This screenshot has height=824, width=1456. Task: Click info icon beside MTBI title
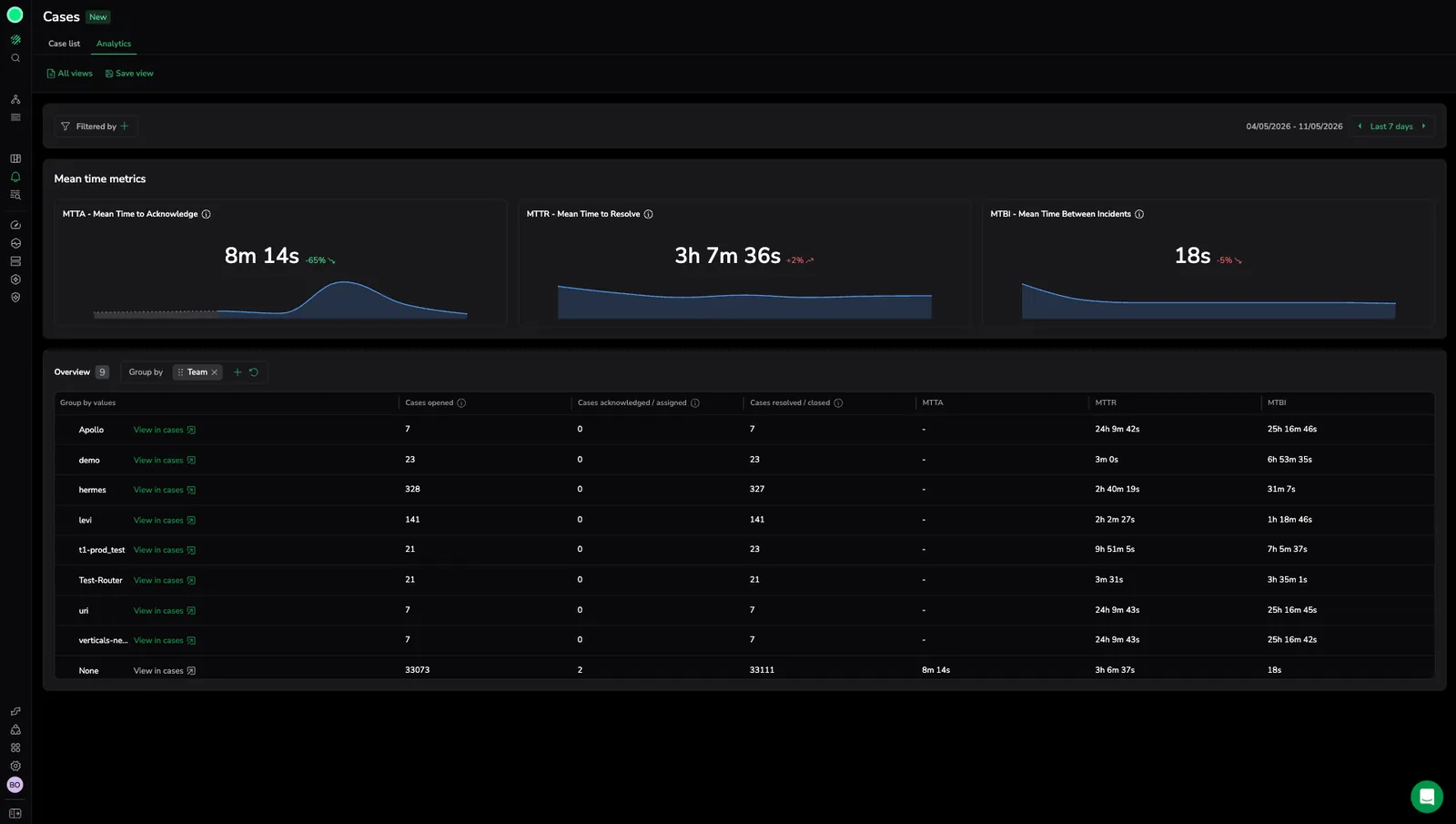click(x=1138, y=214)
